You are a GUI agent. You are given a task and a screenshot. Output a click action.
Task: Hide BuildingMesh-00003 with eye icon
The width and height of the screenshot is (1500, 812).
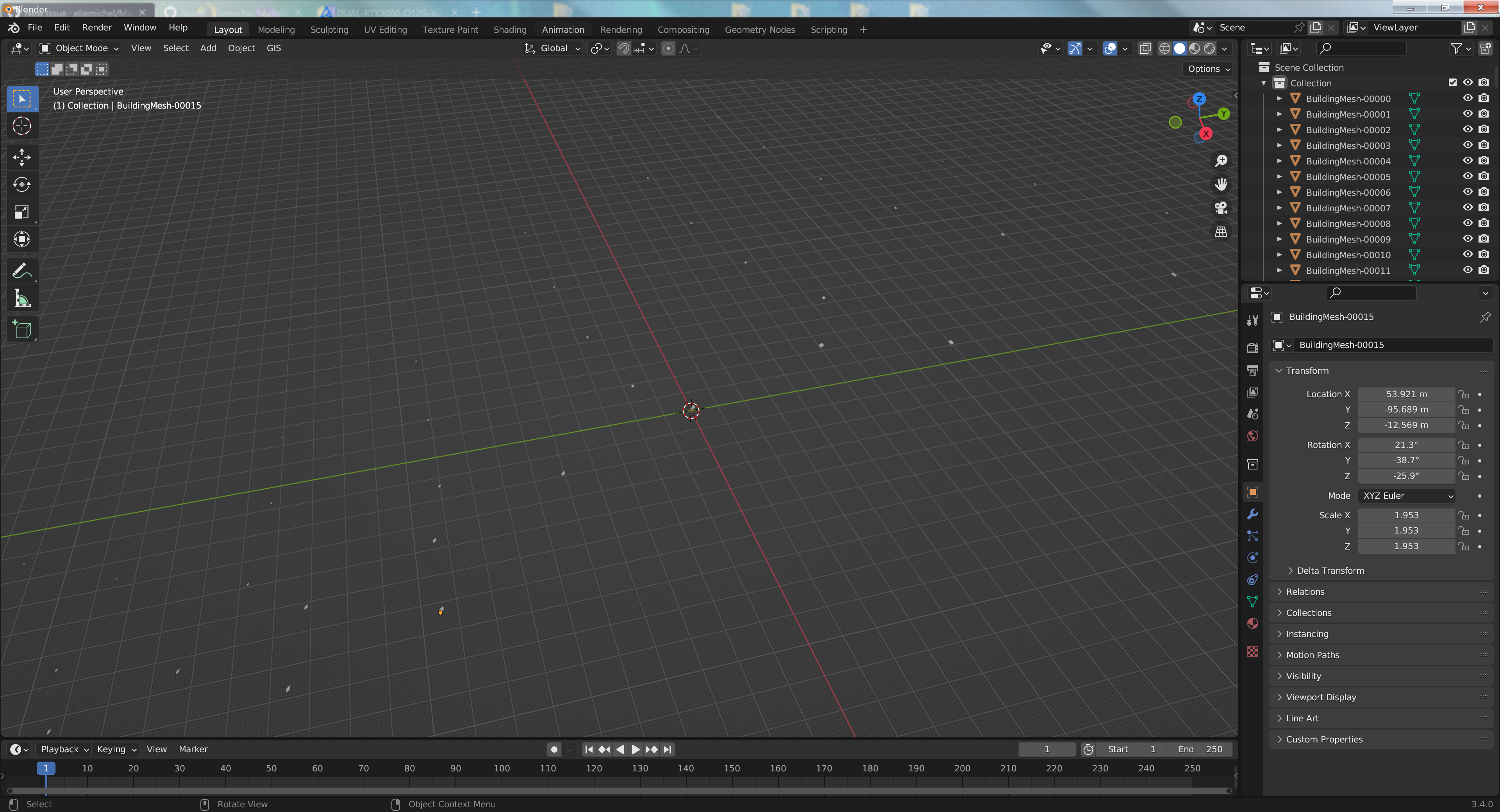(x=1468, y=145)
